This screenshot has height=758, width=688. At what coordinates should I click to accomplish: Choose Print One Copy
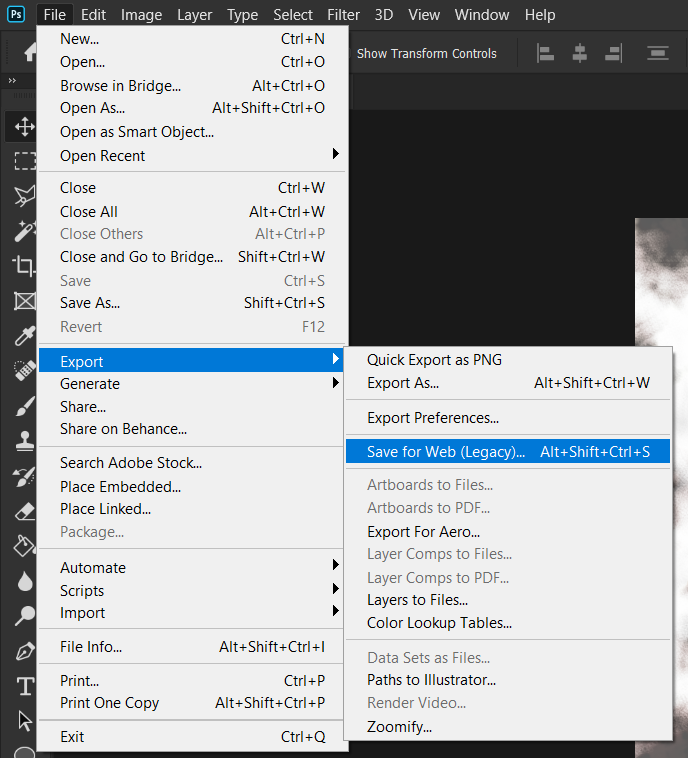click(x=192, y=703)
